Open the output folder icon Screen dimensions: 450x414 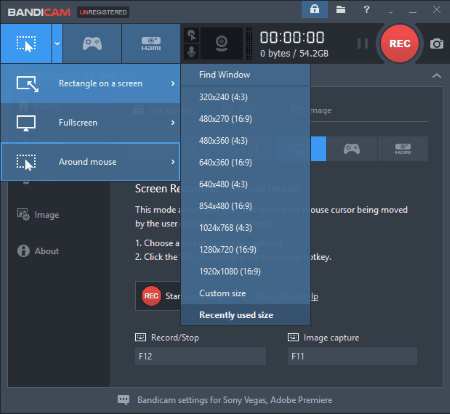340,10
